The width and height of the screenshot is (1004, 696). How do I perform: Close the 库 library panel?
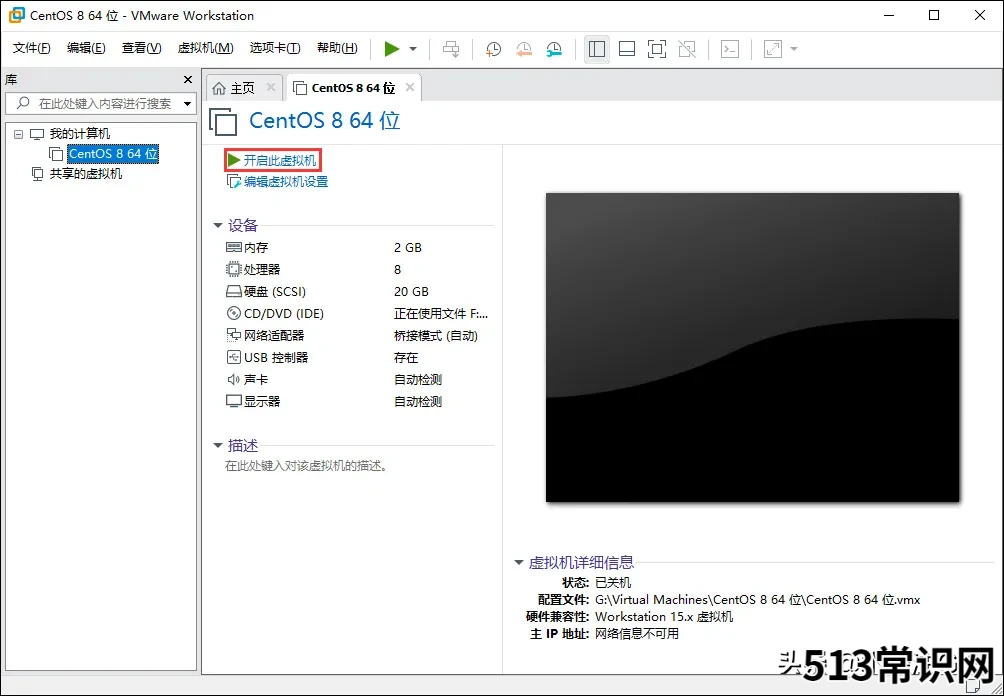click(188, 79)
